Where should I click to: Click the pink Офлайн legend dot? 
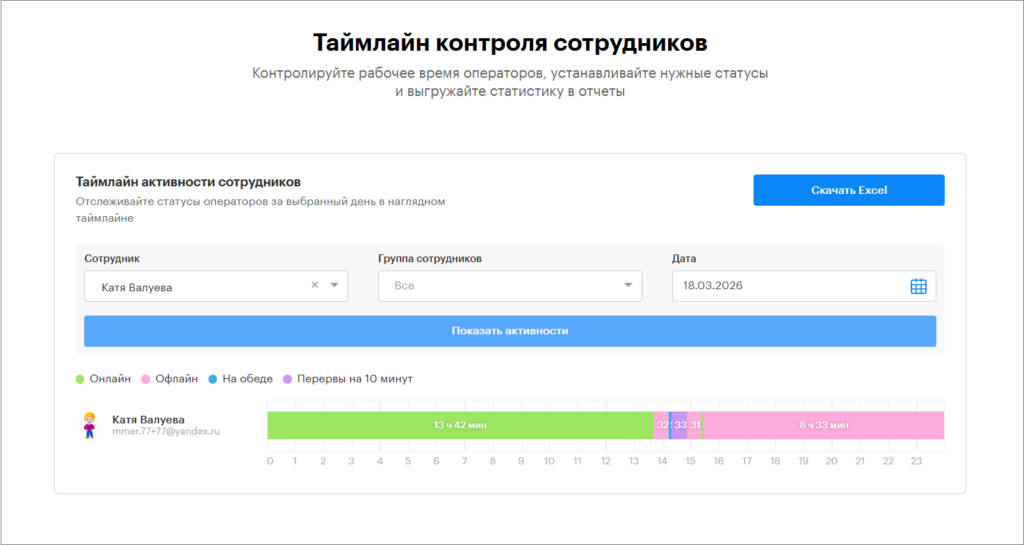click(x=146, y=379)
